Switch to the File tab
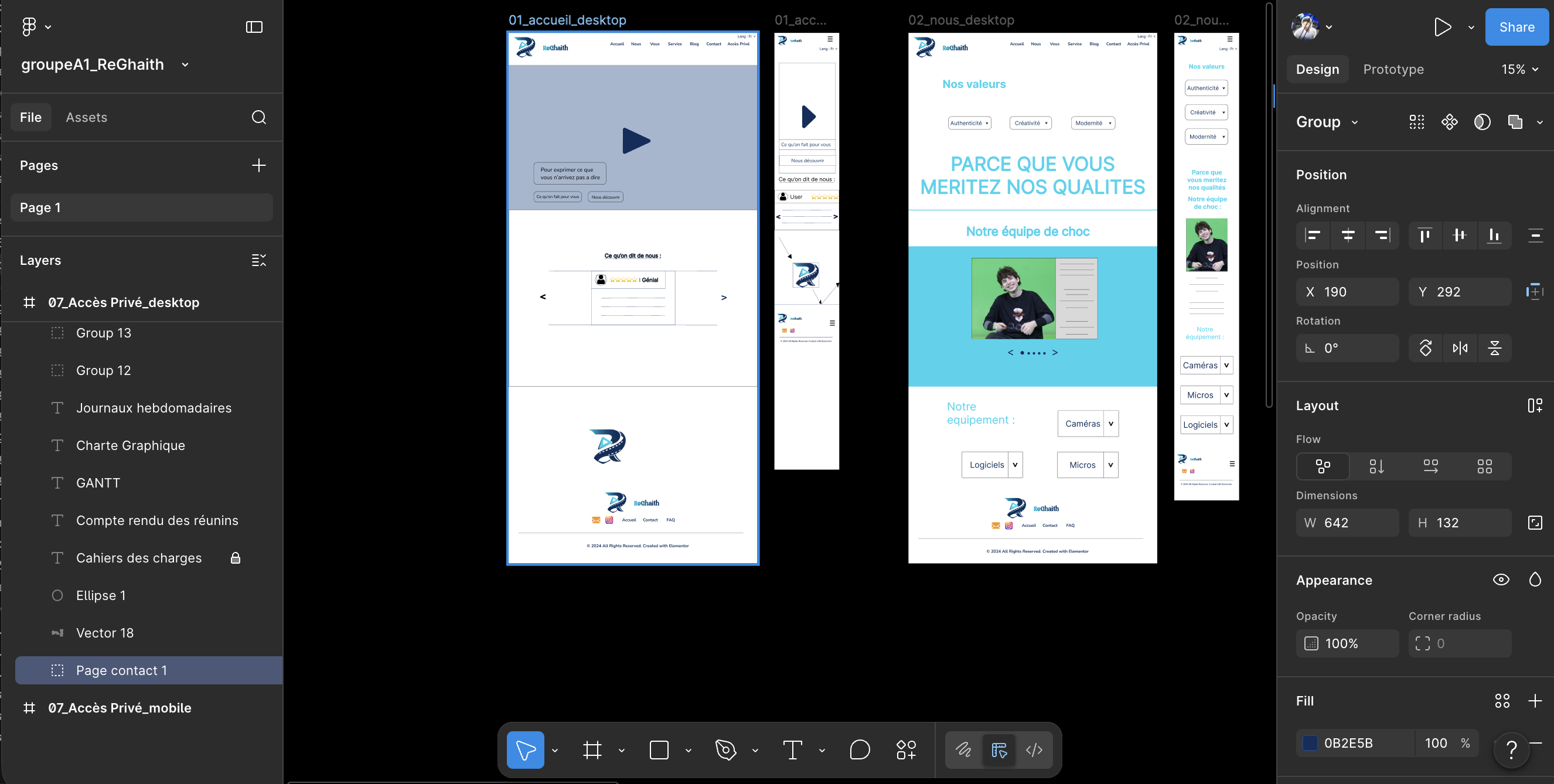Viewport: 1554px width, 784px height. coord(31,117)
